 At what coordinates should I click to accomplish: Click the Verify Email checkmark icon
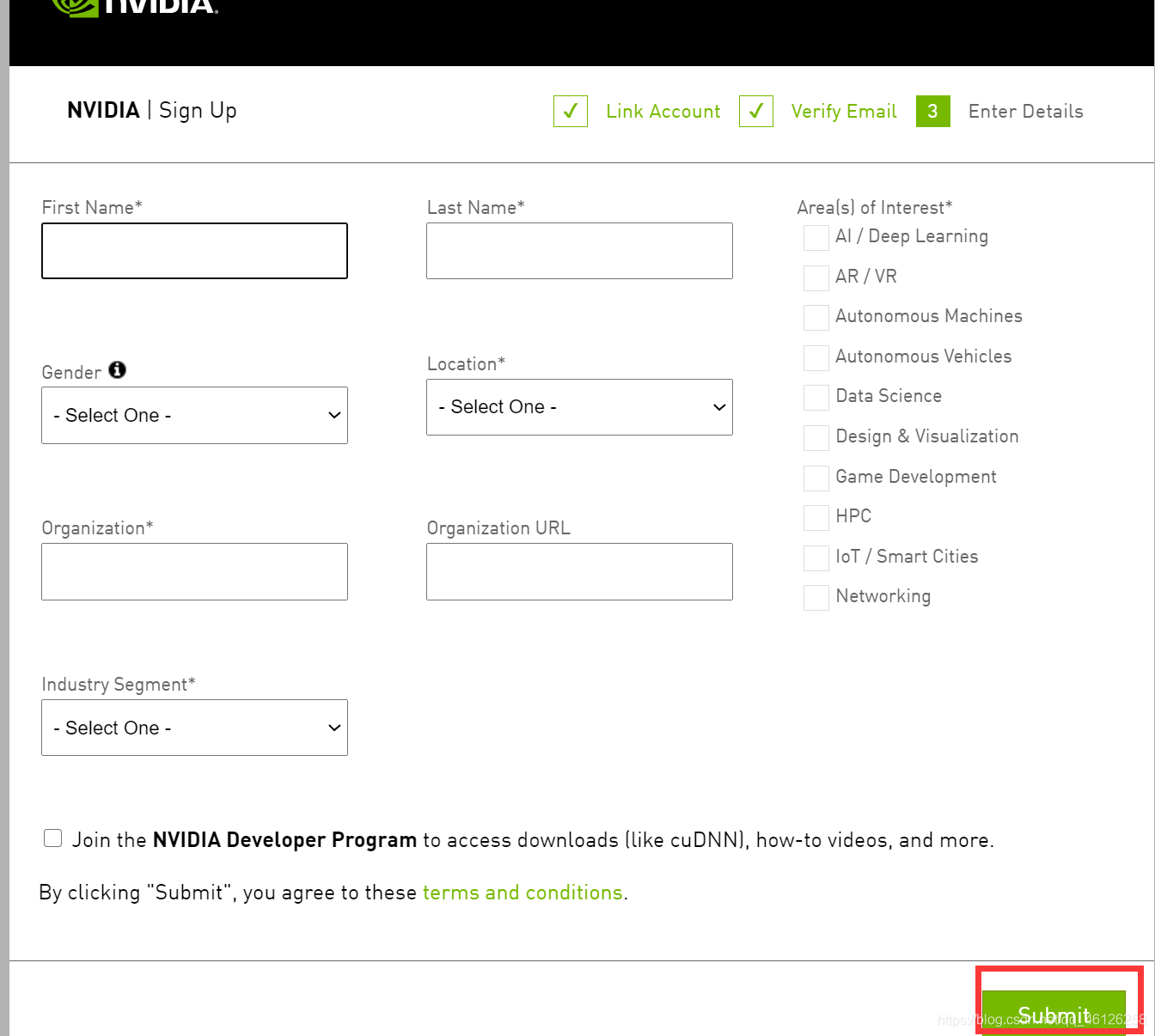[756, 112]
